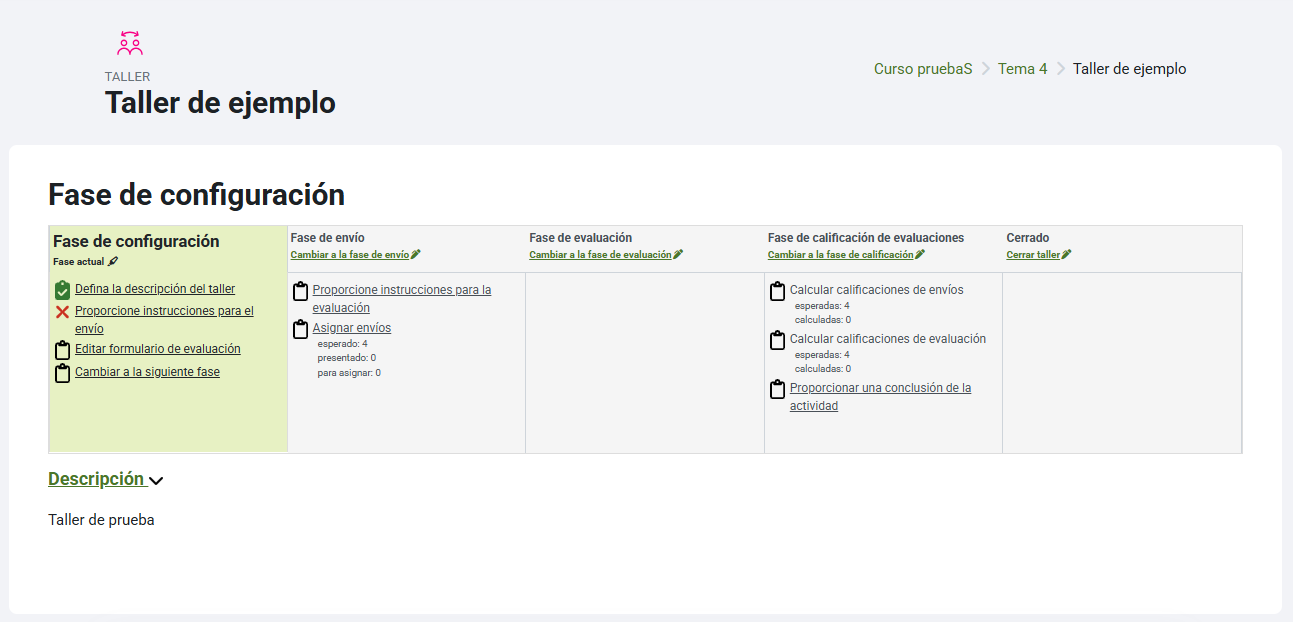This screenshot has width=1293, height=622.
Task: Click clipboard icon beside Cambiar a la siguiente fase
Action: click(62, 373)
